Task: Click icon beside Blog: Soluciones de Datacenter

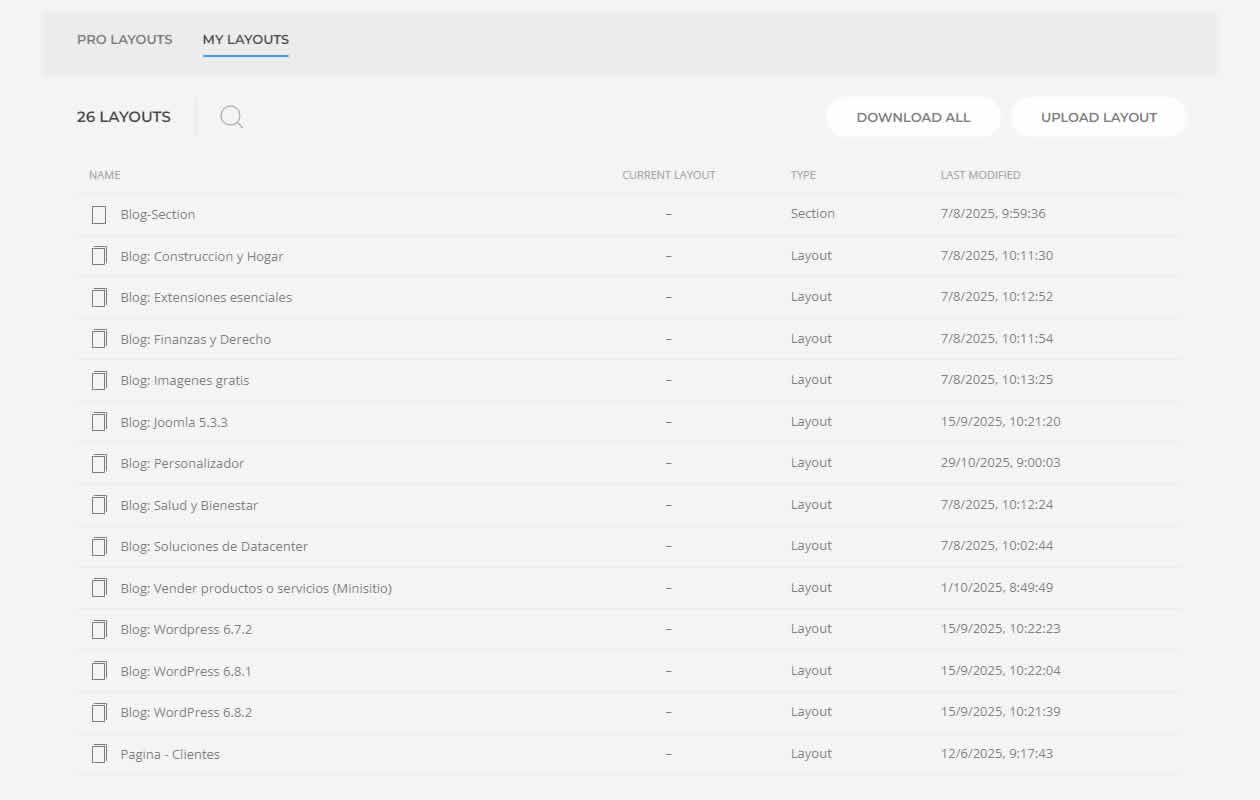Action: [x=99, y=547]
